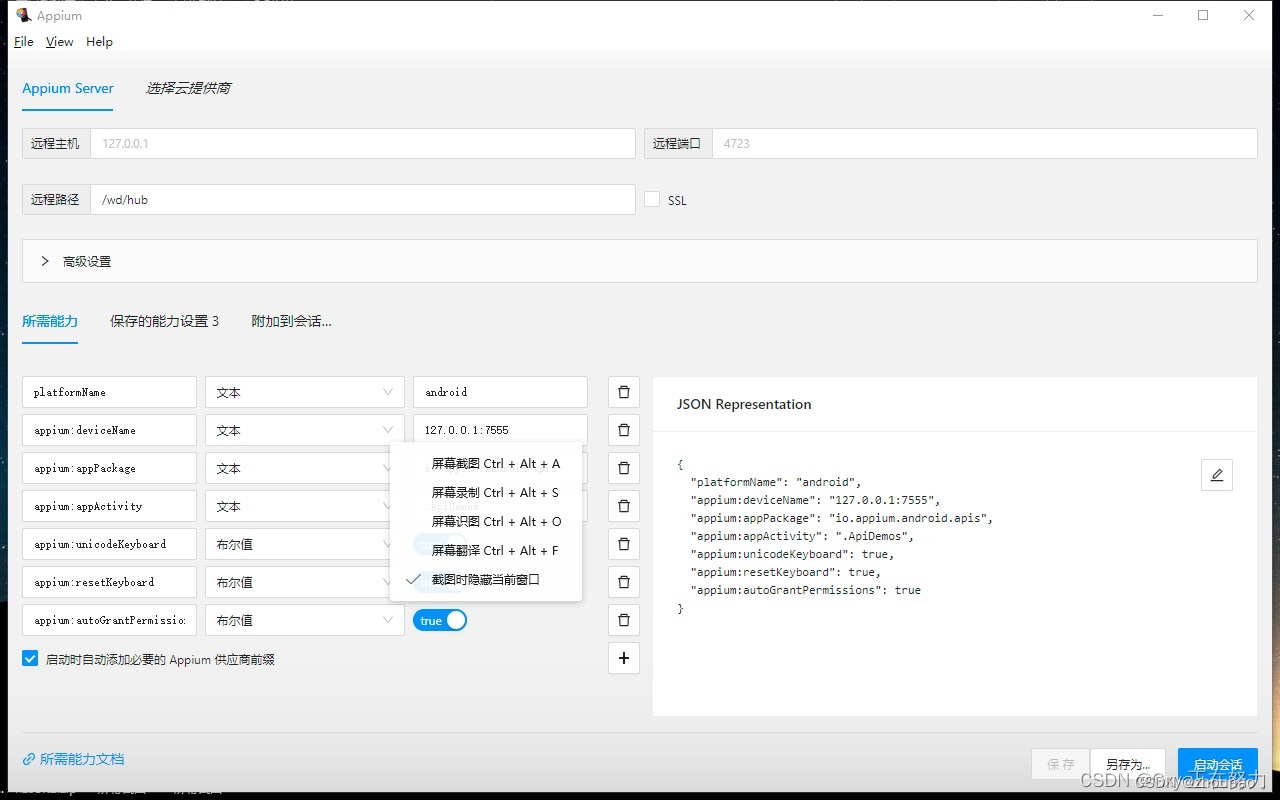Enable the SSL checkbox
Image resolution: width=1280 pixels, height=800 pixels.
click(652, 199)
